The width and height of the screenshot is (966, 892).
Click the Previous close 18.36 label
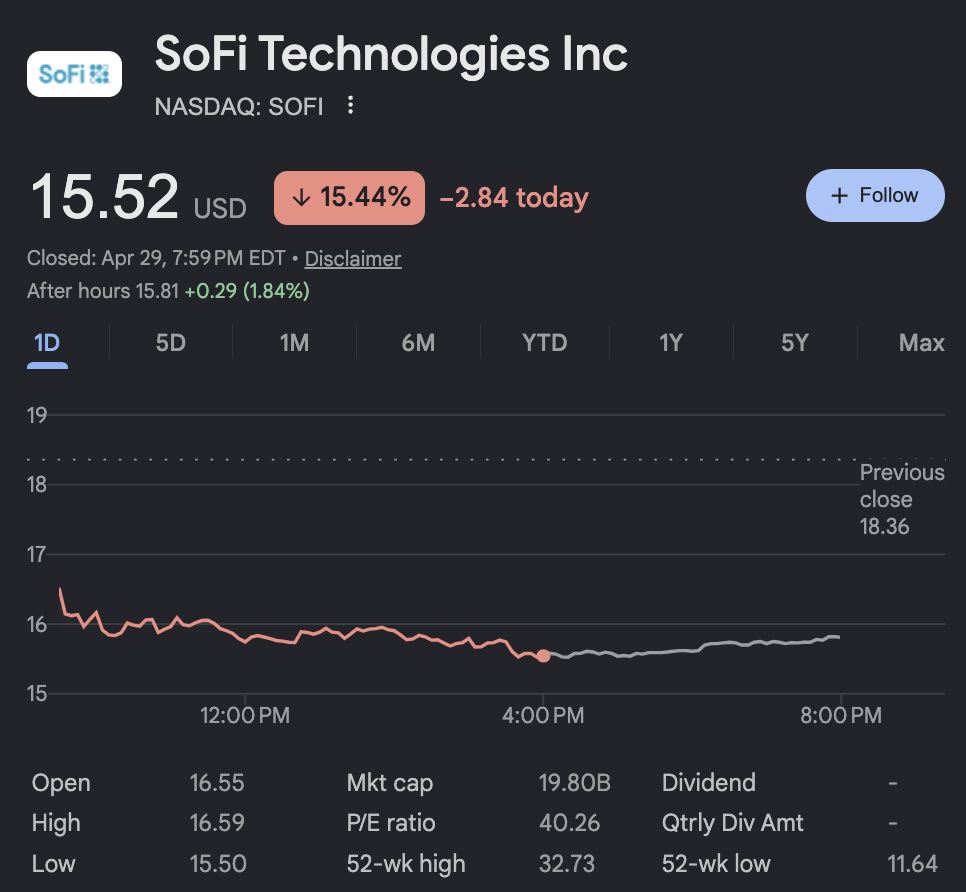[900, 499]
